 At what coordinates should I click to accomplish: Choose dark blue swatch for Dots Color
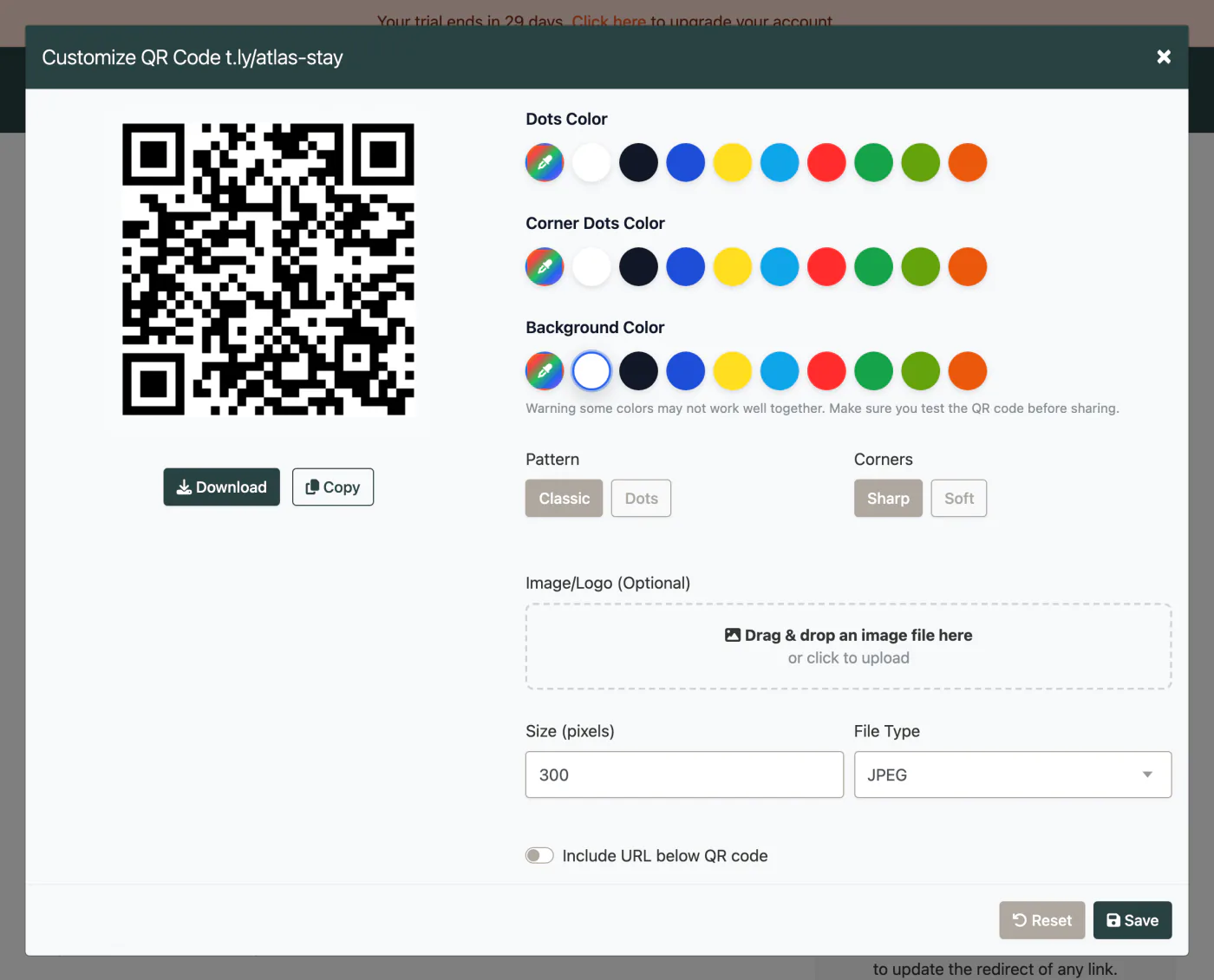(686, 163)
